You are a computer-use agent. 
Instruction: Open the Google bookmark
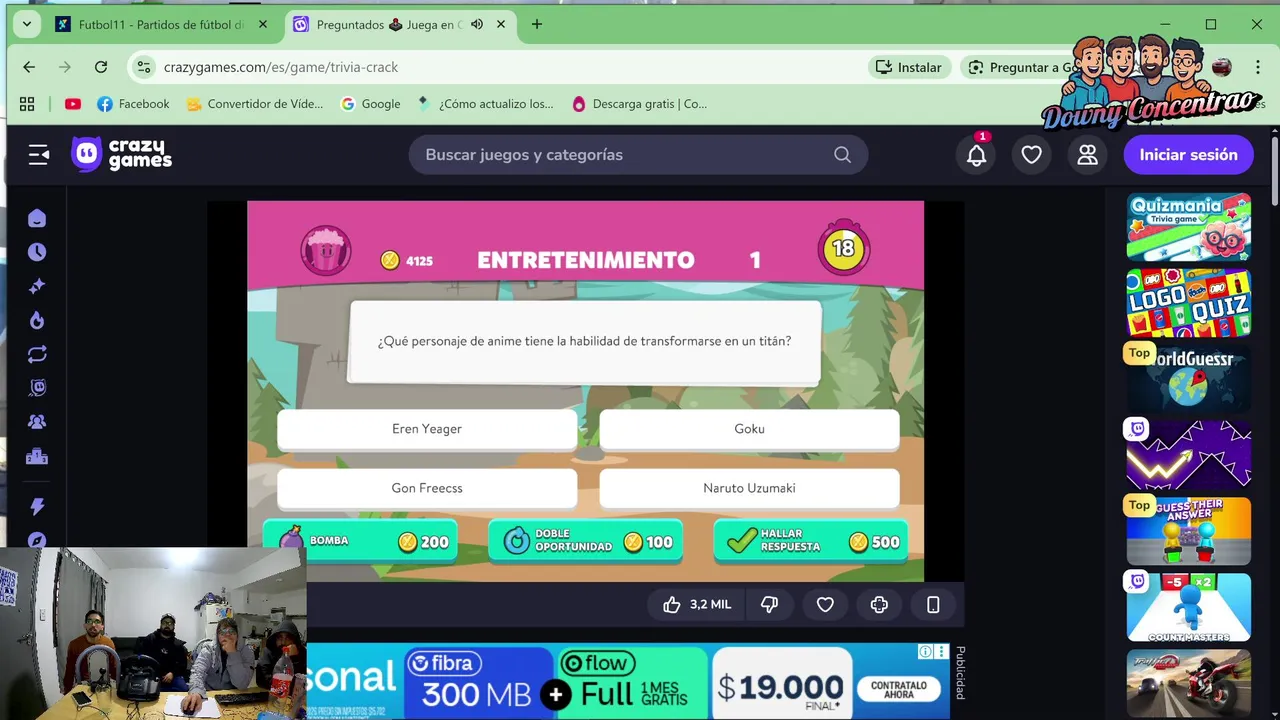pyautogui.click(x=370, y=104)
